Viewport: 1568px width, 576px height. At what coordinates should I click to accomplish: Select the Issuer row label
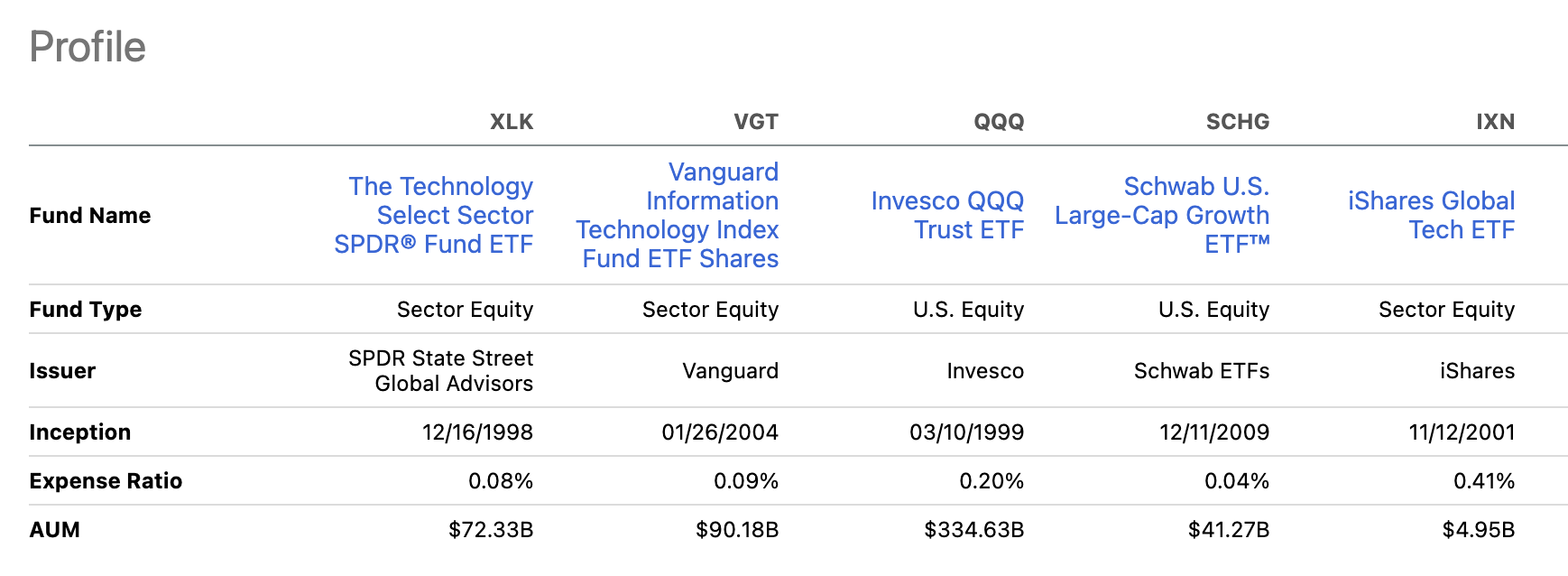click(x=62, y=371)
